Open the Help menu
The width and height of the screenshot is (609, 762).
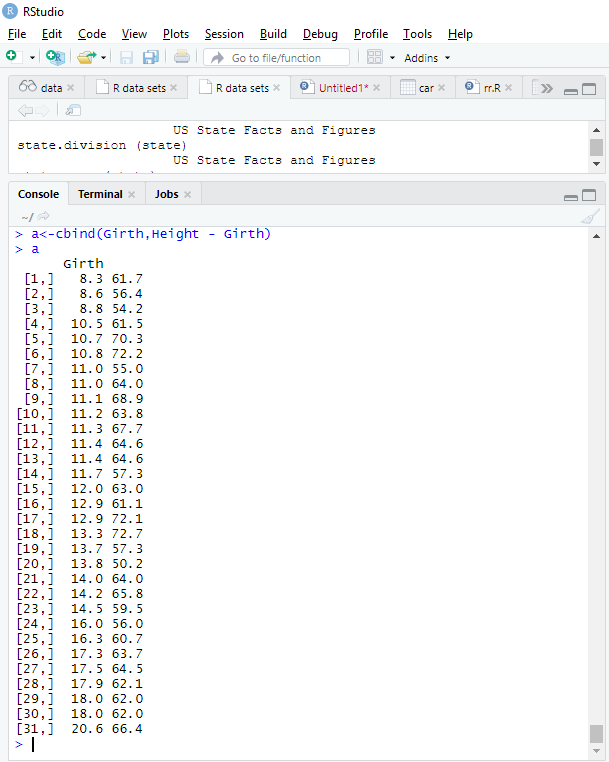[x=460, y=34]
